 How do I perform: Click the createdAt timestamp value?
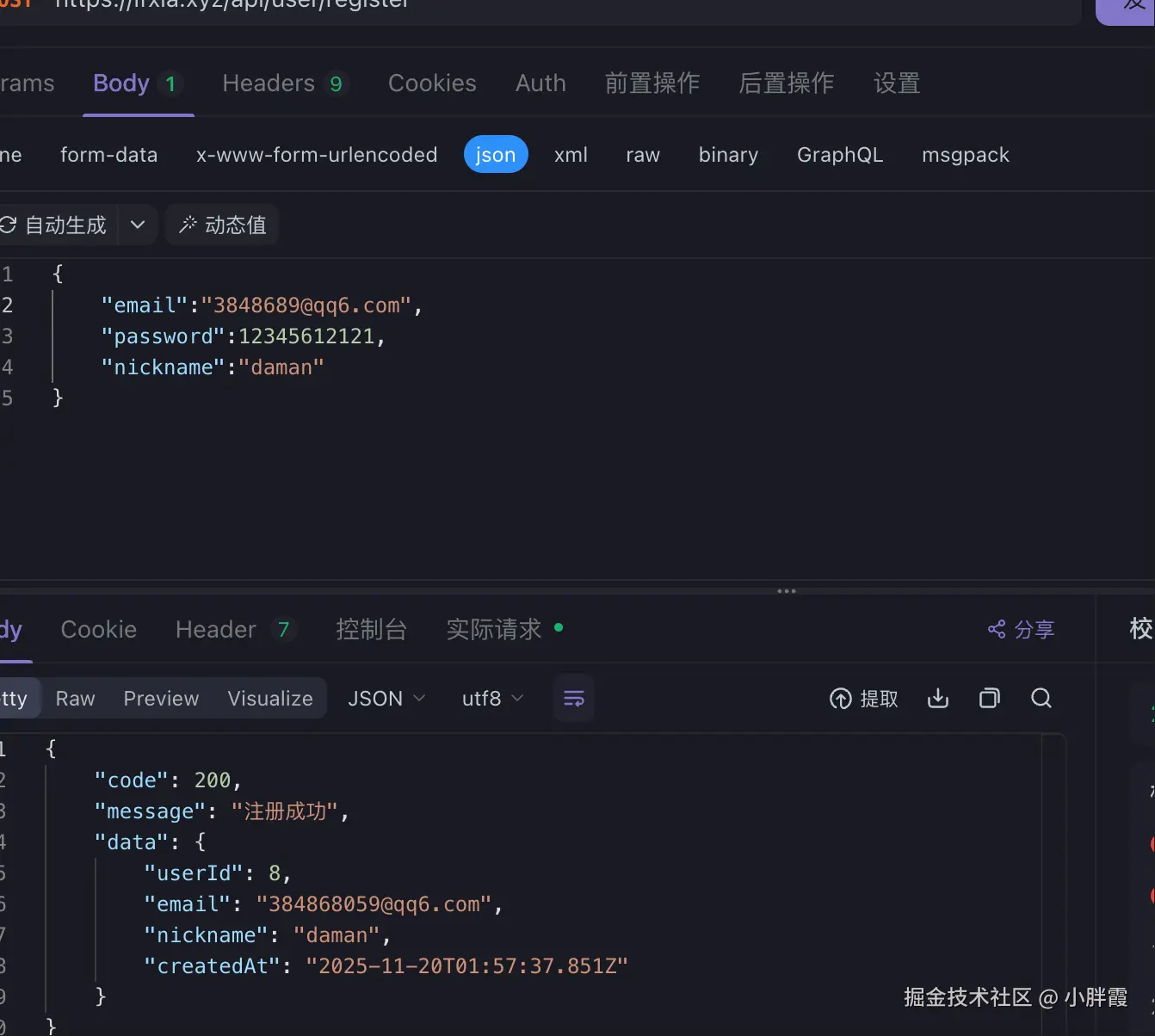[x=467, y=966]
